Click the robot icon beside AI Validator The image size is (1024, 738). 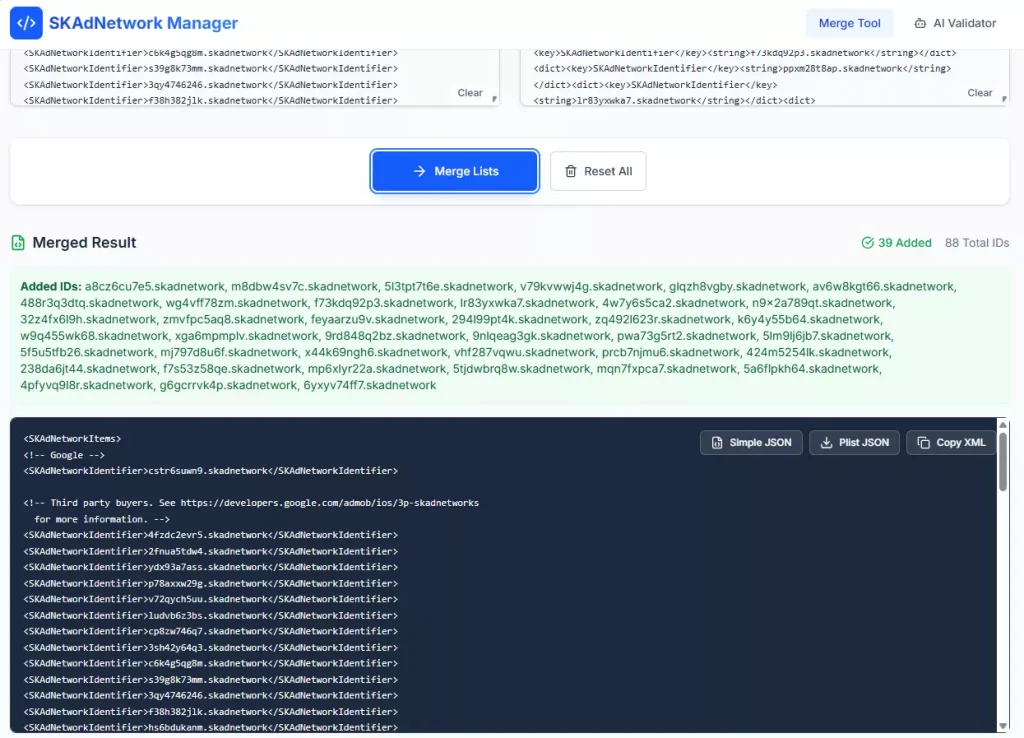click(x=920, y=23)
